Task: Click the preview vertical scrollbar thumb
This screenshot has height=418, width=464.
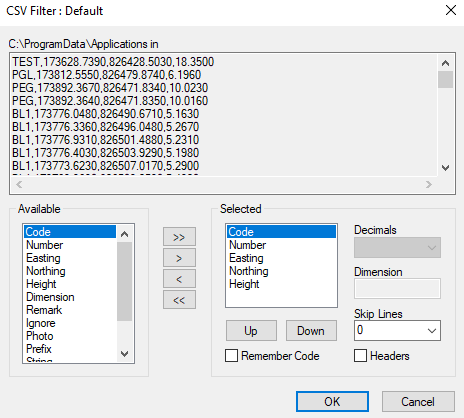Action: 445,79
